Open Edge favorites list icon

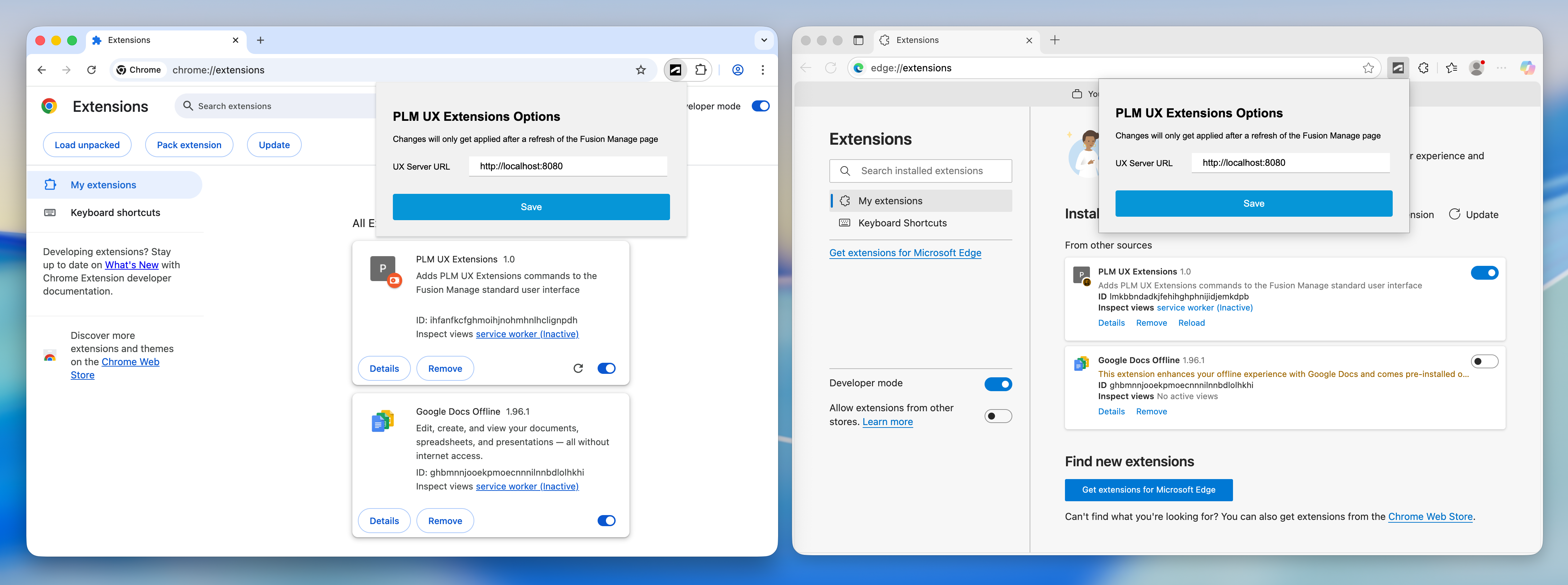click(x=1451, y=68)
